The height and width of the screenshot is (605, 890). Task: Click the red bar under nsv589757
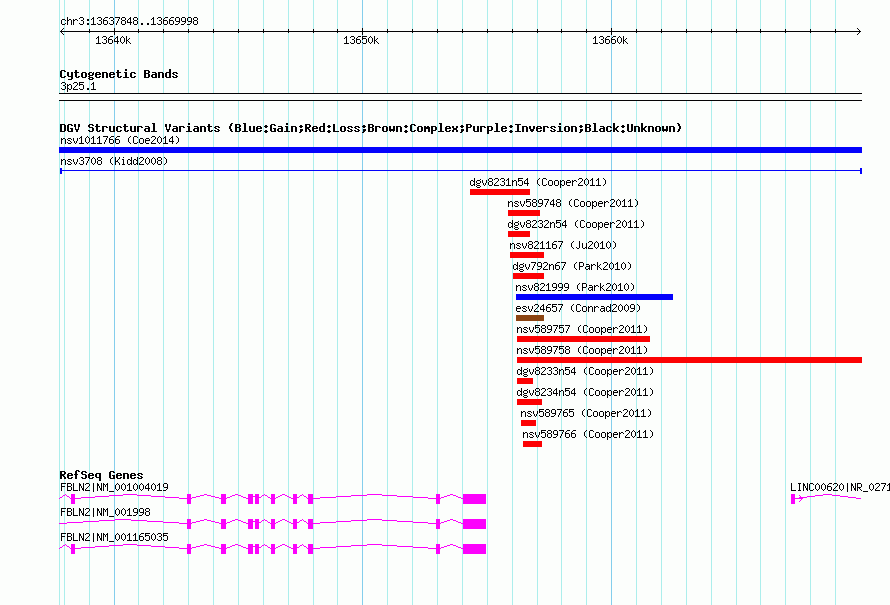[x=583, y=339]
